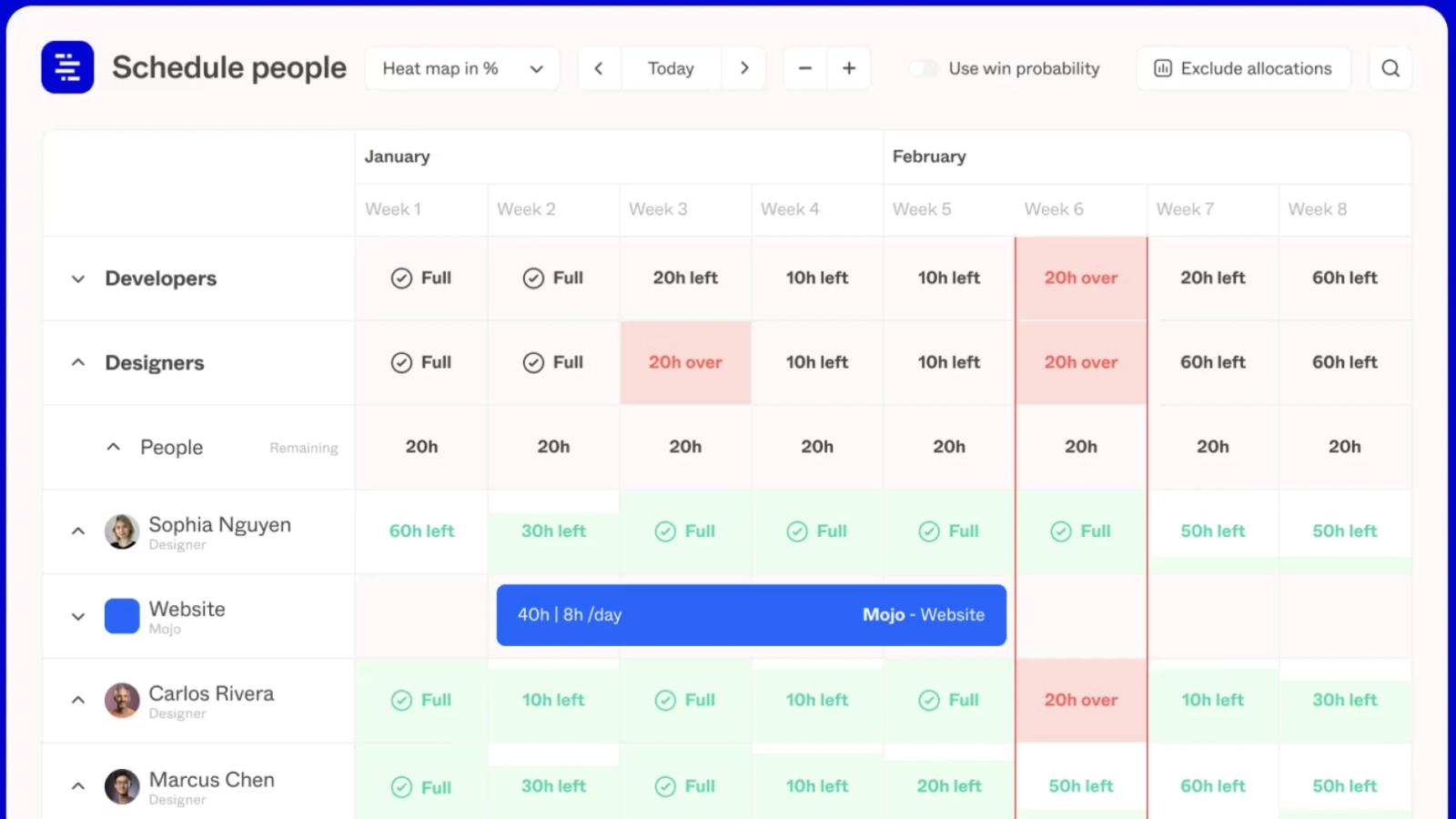
Task: Click Sophia Nguyen Week 7 '50h left' cell
Action: coord(1213,531)
